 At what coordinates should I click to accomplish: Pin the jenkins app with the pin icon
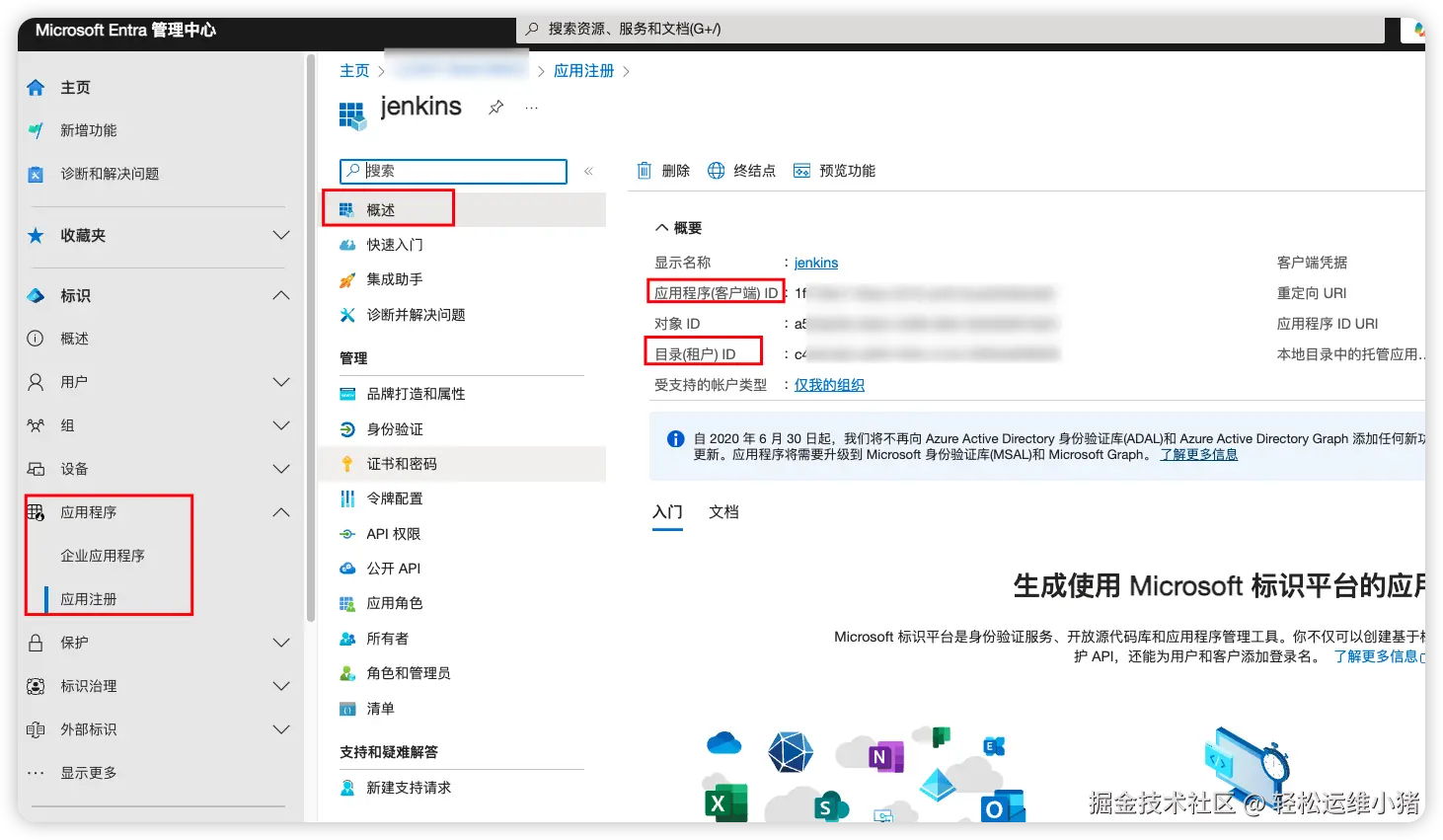tap(495, 108)
